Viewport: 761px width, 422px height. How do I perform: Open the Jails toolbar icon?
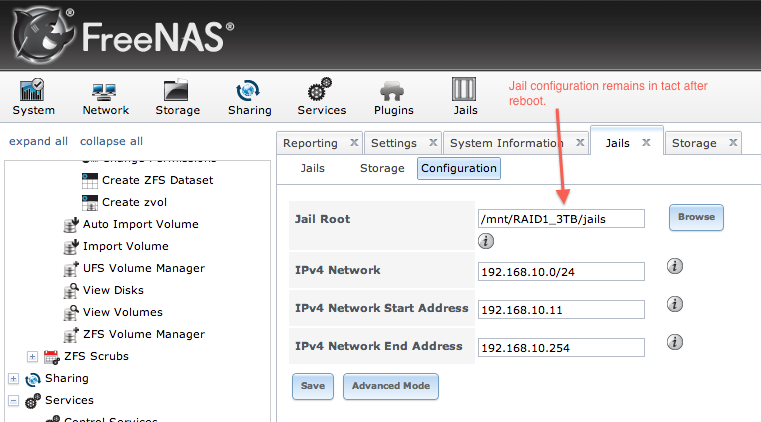point(464,89)
